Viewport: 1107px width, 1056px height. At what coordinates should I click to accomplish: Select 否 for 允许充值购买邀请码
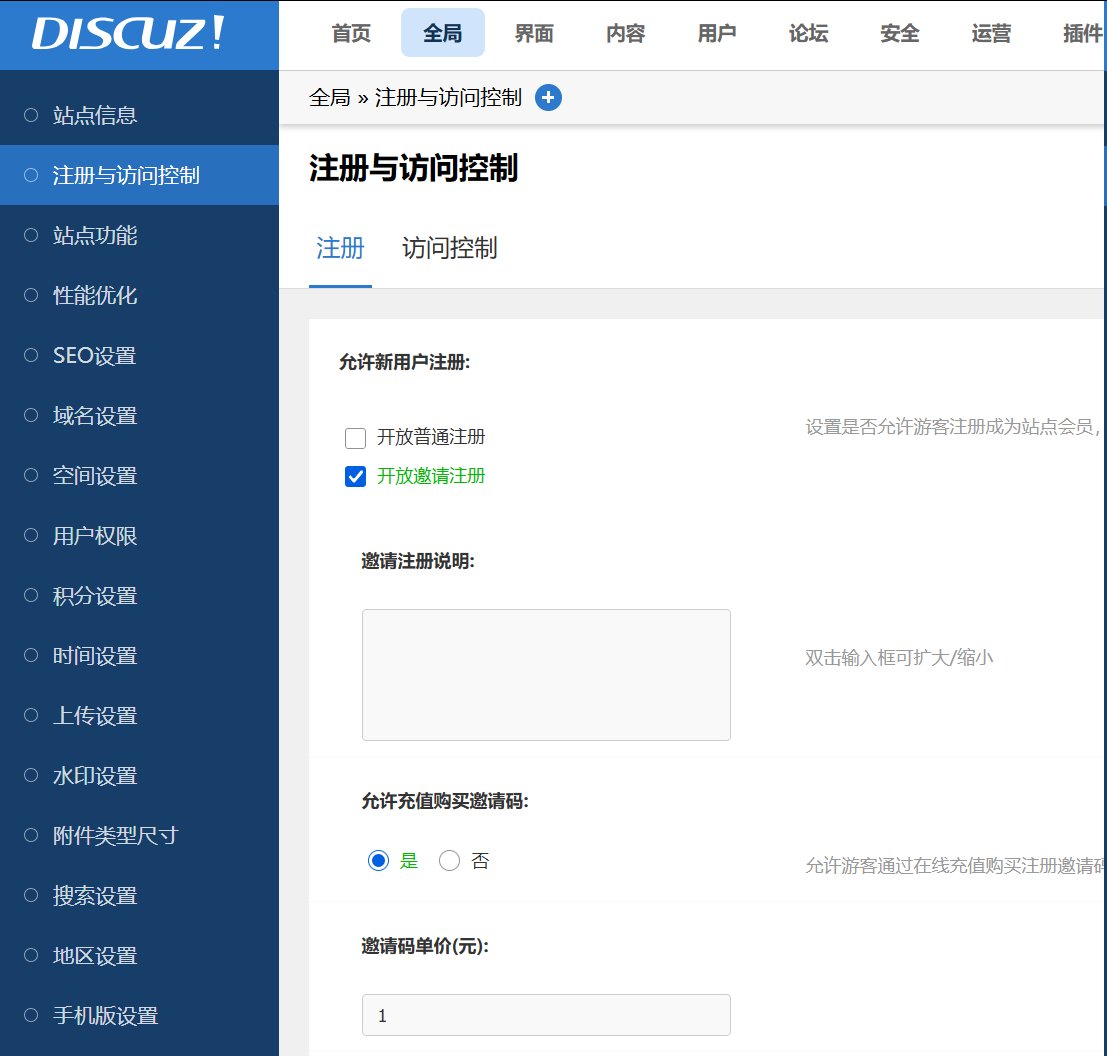(x=449, y=860)
